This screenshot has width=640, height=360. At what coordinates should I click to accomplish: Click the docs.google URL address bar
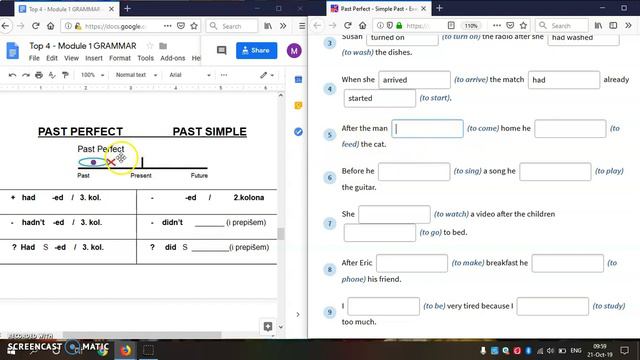116,26
